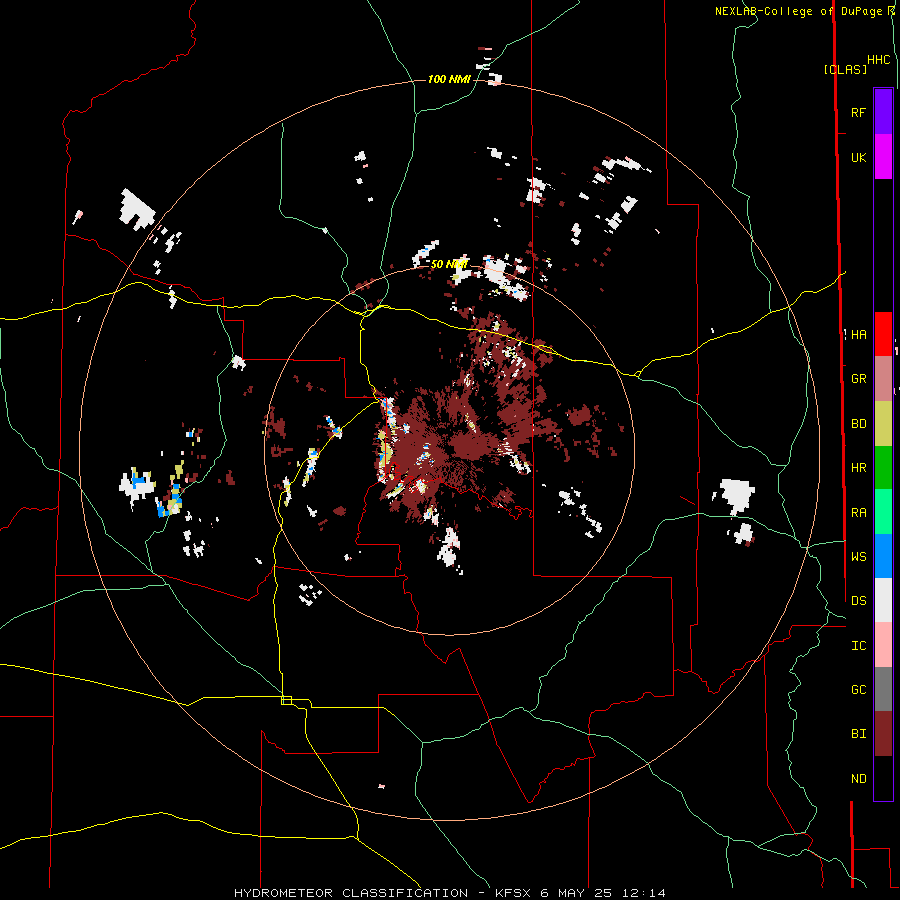The image size is (900, 900).
Task: Click the 50 NMI range ring label
Action: [x=449, y=265]
